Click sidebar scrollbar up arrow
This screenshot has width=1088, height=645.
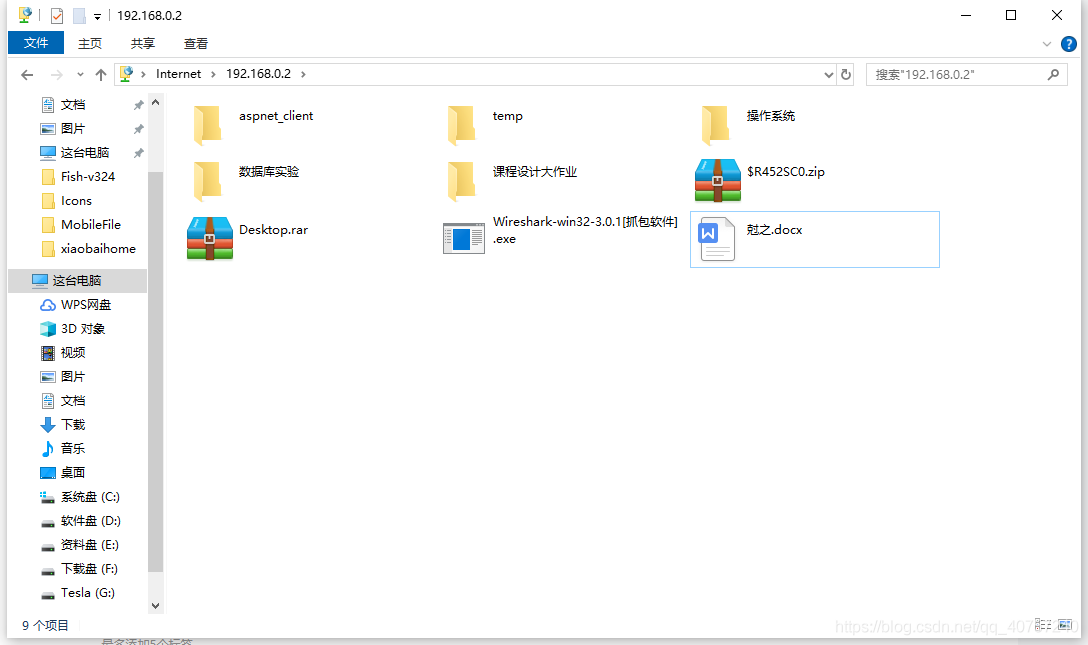155,103
